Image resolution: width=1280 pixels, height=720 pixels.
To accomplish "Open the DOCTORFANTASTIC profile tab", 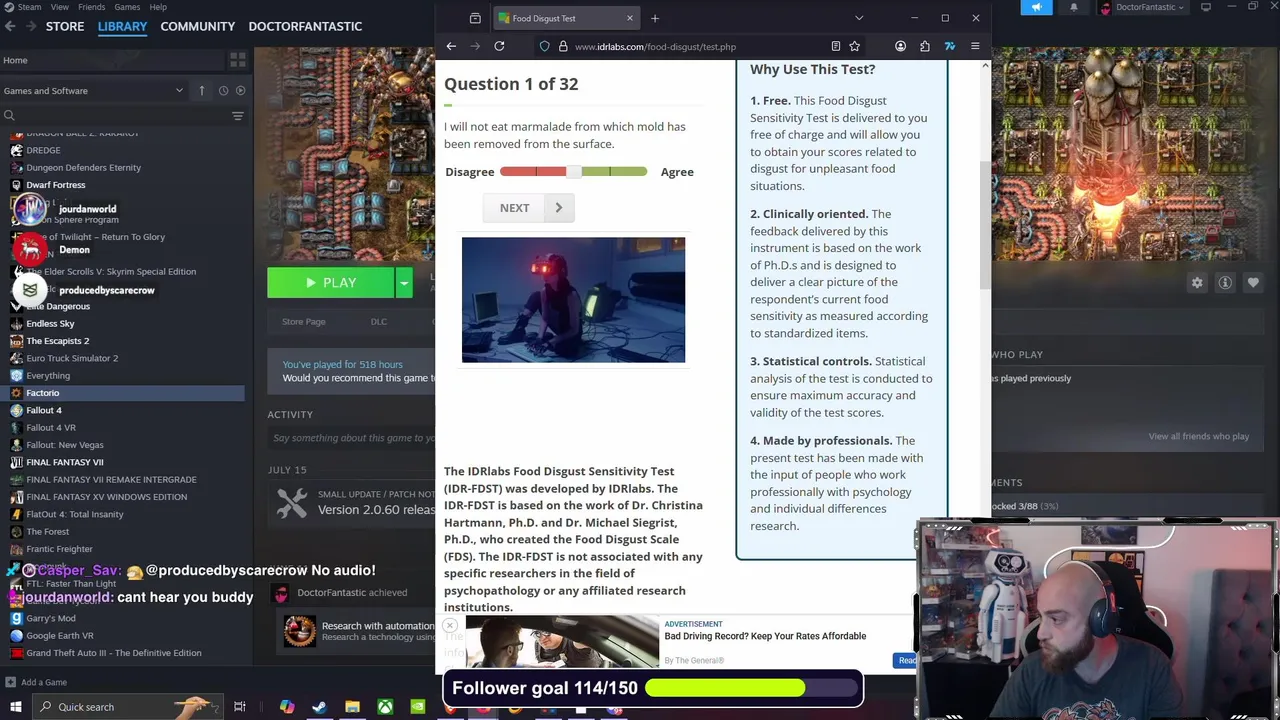I will pyautogui.click(x=305, y=26).
